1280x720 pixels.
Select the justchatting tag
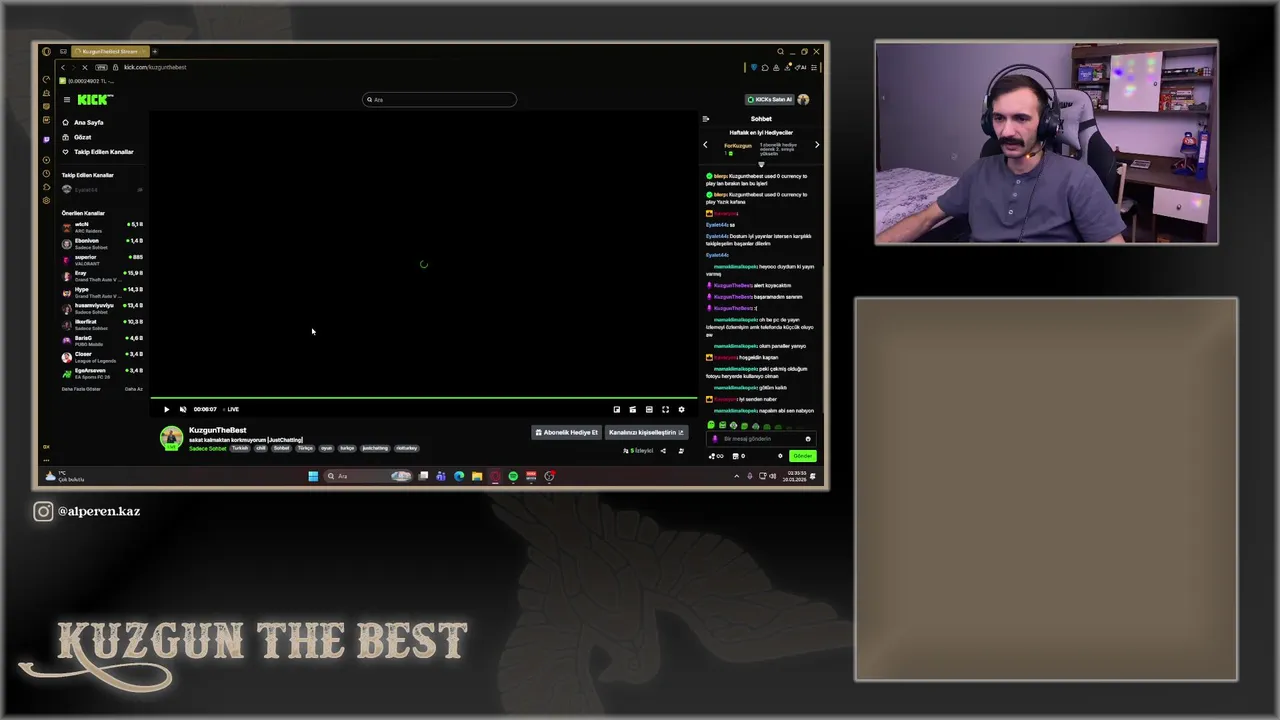(375, 448)
